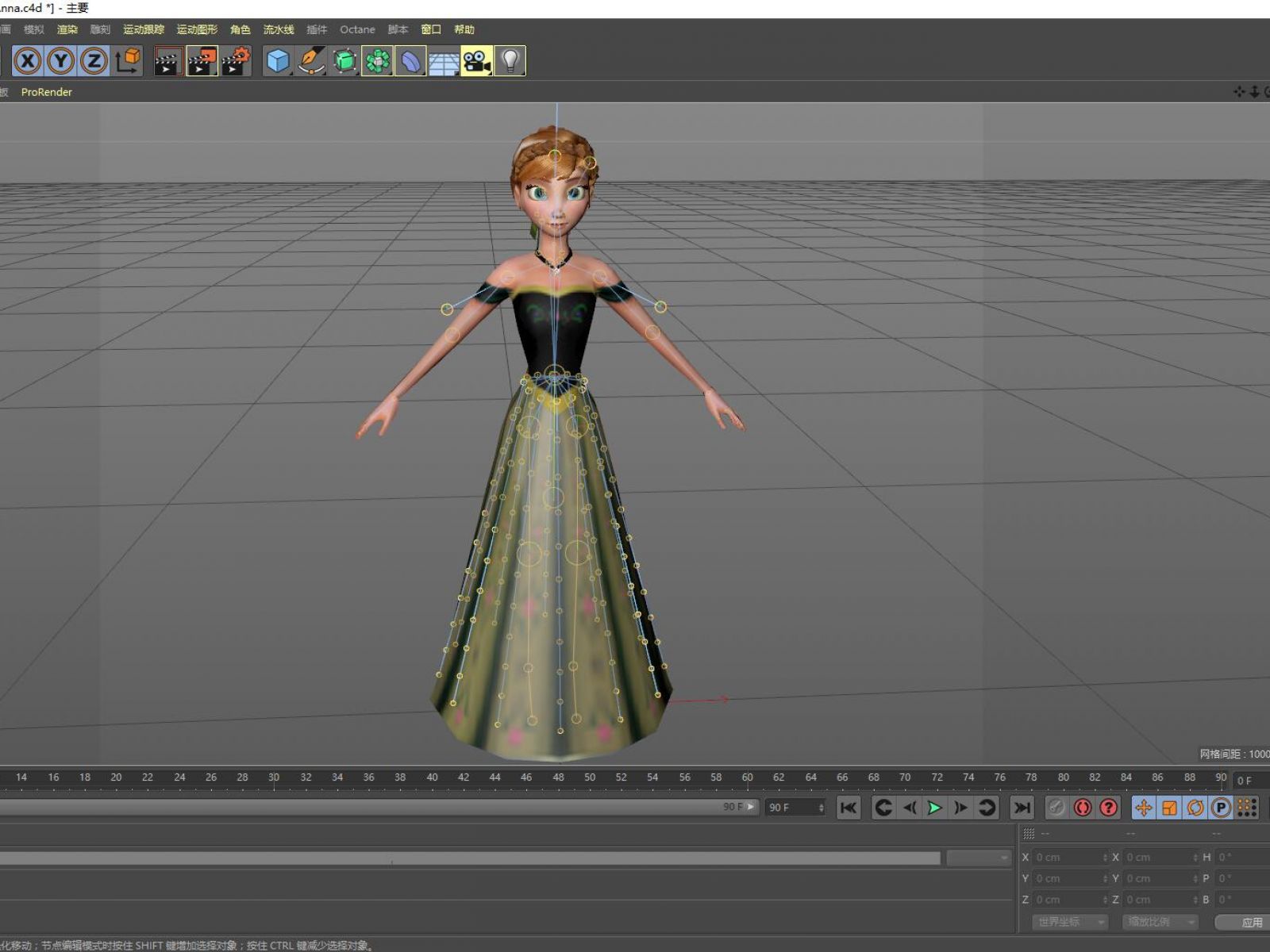Open the 窗口 menu
Viewport: 1270px width, 952px height.
click(x=431, y=29)
